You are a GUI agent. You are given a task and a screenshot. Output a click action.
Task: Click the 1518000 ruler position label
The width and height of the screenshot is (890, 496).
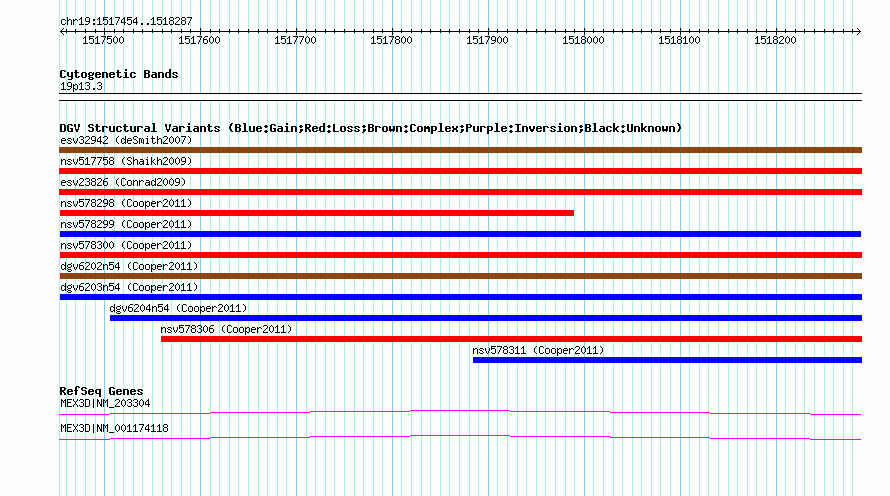[583, 40]
